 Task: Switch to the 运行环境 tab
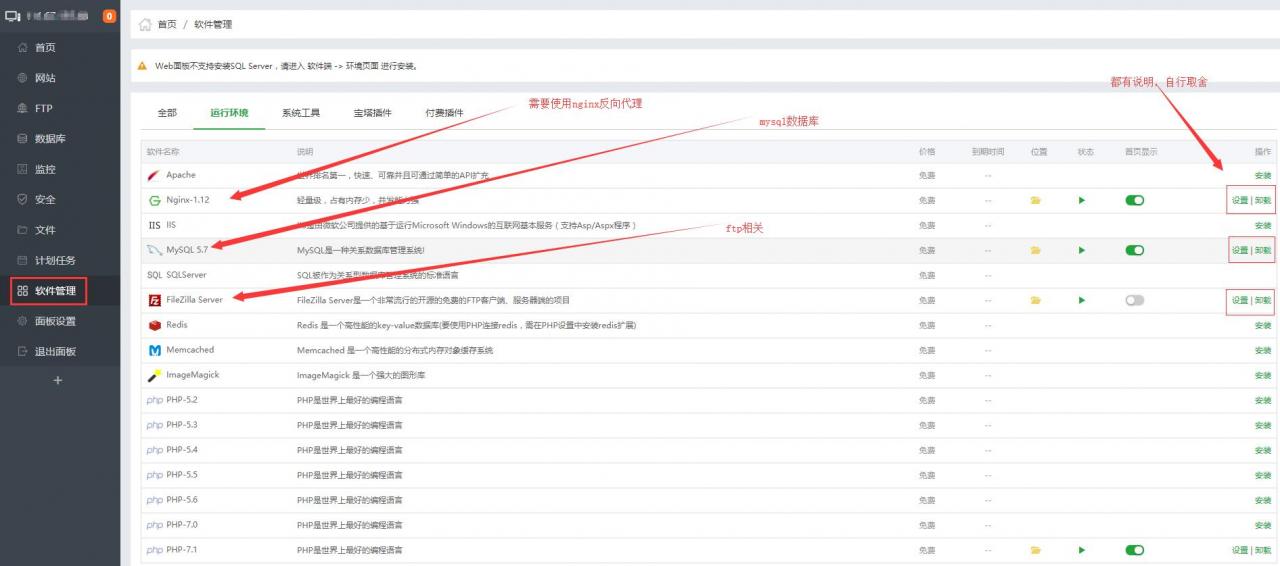click(229, 113)
